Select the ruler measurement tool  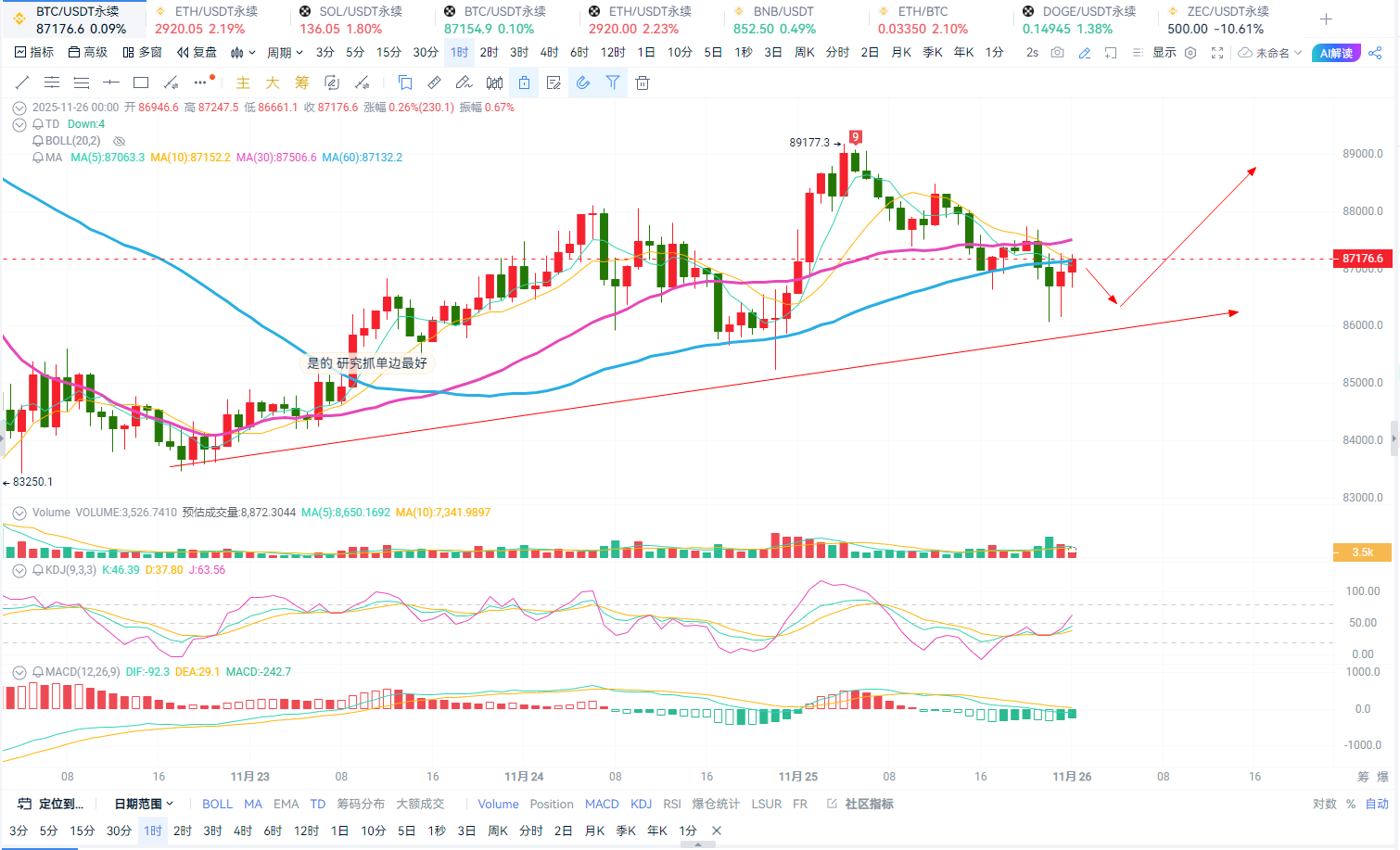tap(434, 82)
